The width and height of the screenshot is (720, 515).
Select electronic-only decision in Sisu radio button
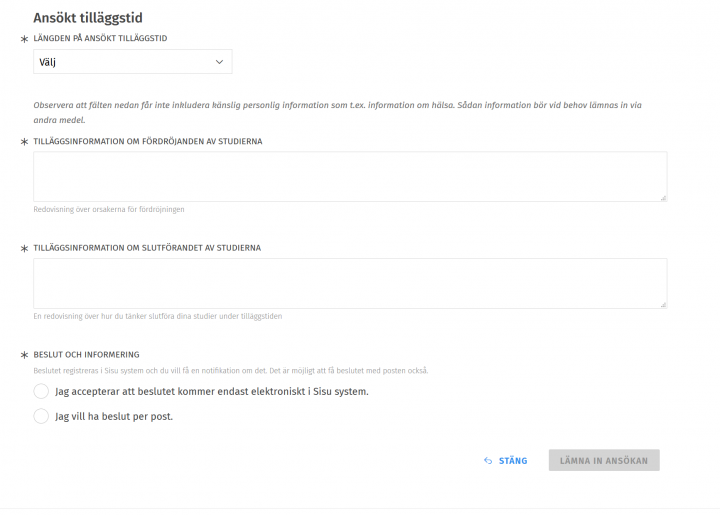coord(41,391)
